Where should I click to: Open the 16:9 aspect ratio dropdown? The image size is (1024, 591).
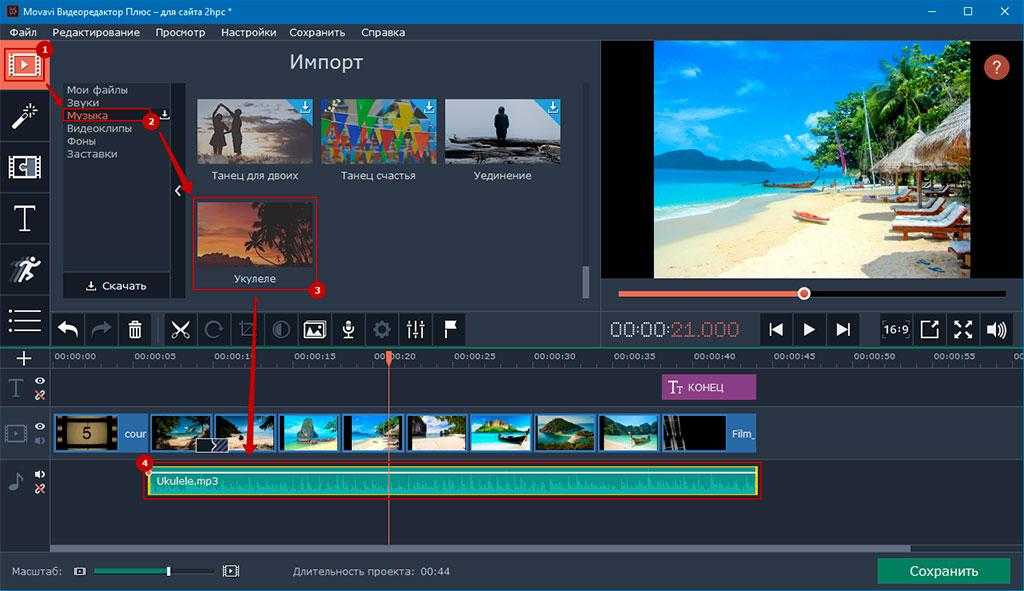896,330
